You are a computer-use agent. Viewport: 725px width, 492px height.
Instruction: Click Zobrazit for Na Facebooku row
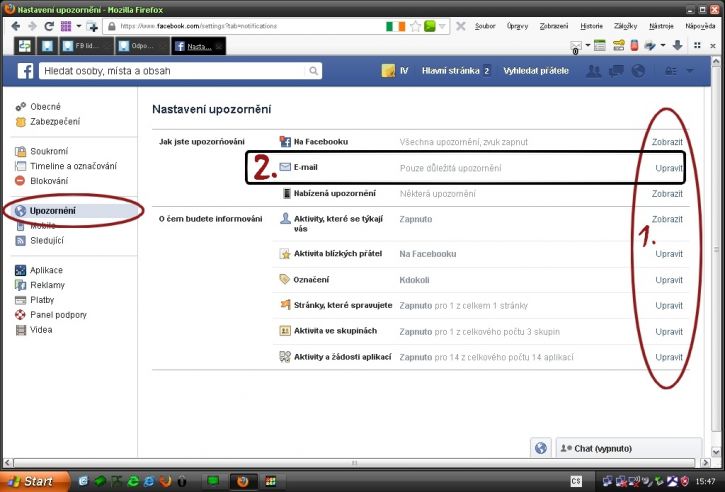(667, 142)
